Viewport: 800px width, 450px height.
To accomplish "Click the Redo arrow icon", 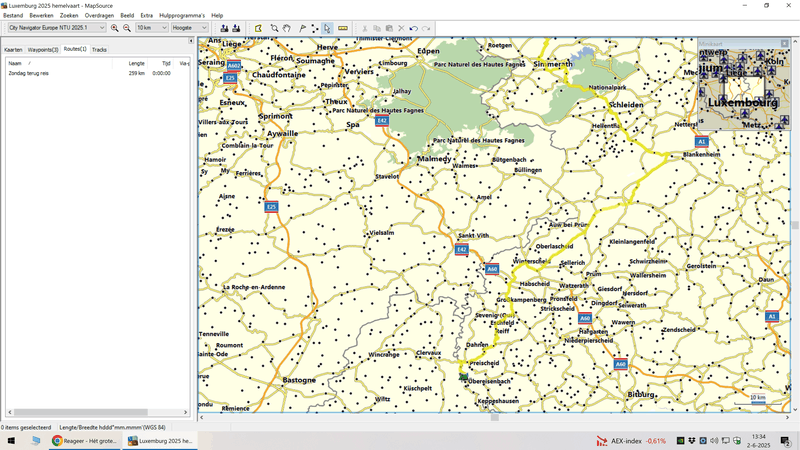I will pos(426,28).
